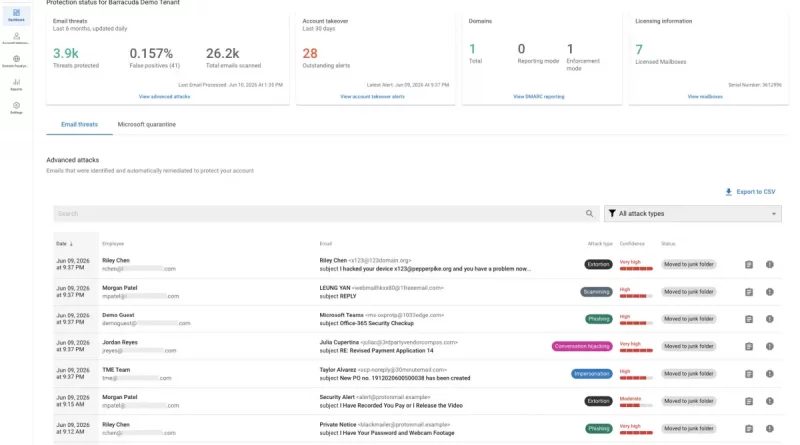Click Moved to junk folder status, Demo Guest row
This screenshot has height=445, width=800.
click(x=688, y=319)
